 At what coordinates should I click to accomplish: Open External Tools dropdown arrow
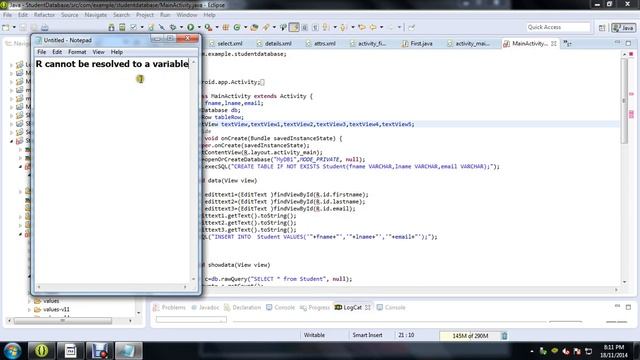pyautogui.click(x=217, y=27)
